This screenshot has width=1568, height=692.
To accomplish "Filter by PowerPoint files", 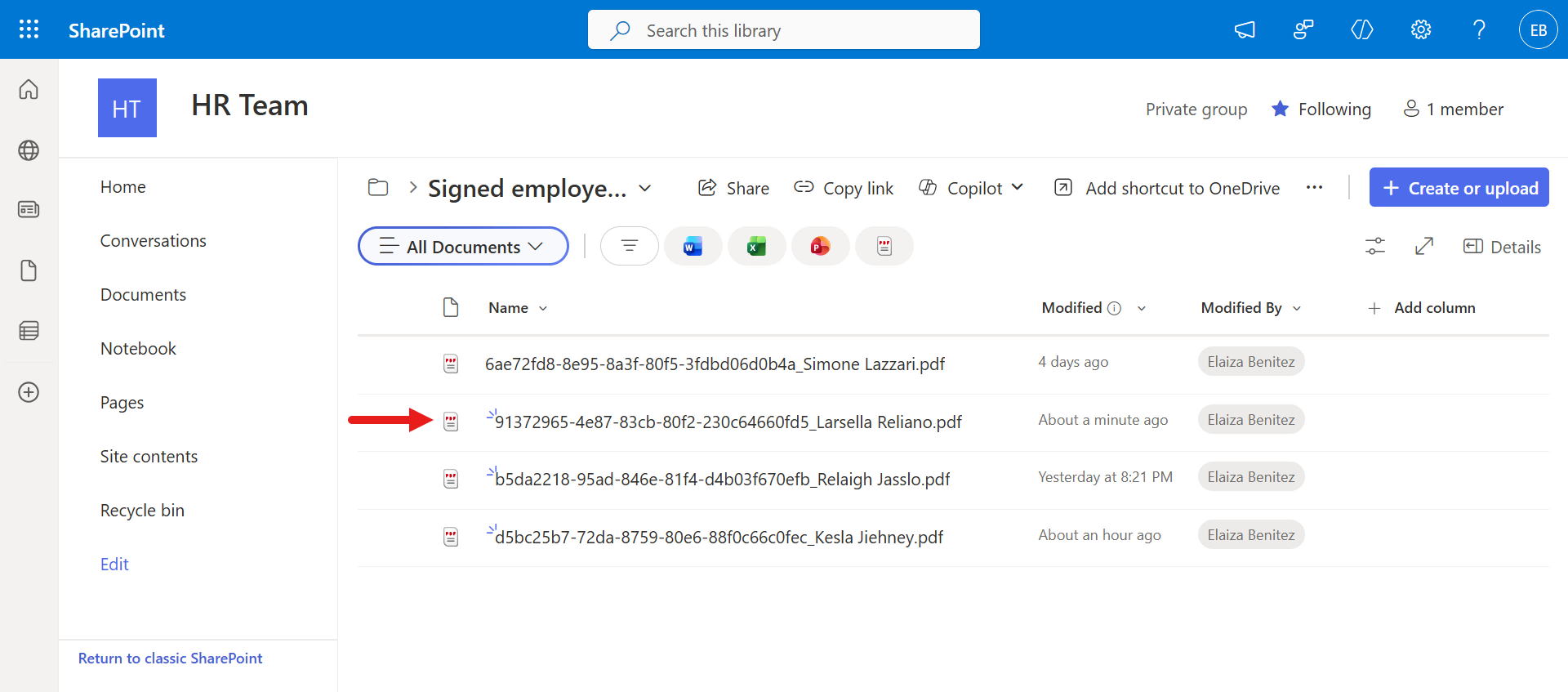I will 821,246.
